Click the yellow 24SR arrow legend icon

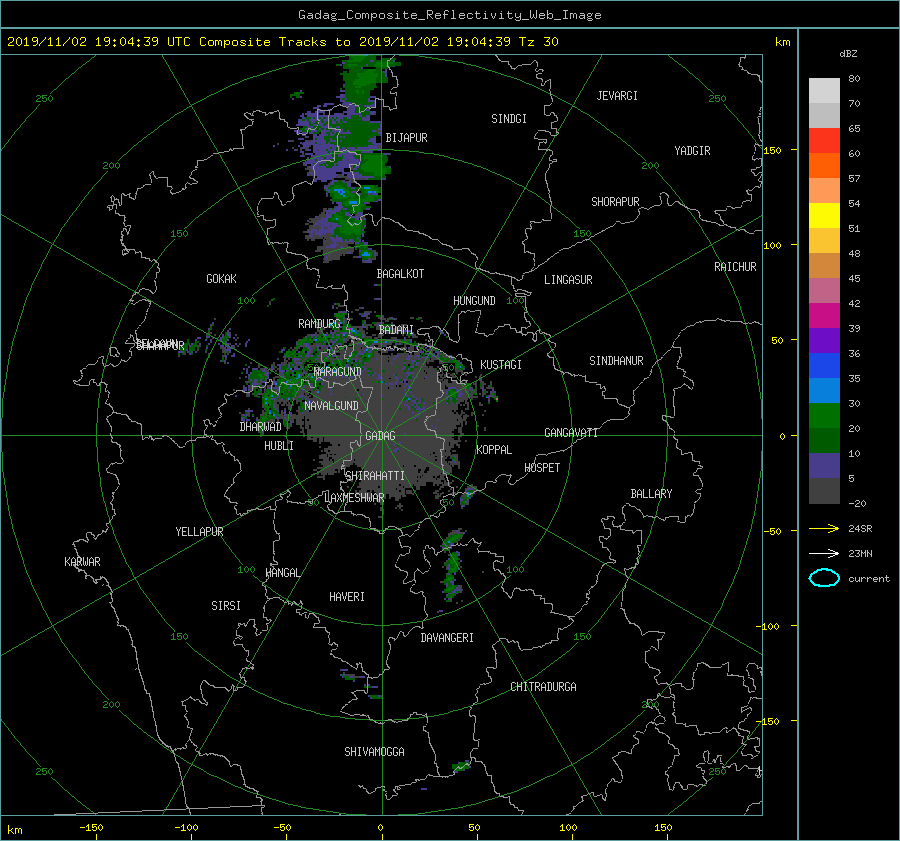tap(824, 528)
